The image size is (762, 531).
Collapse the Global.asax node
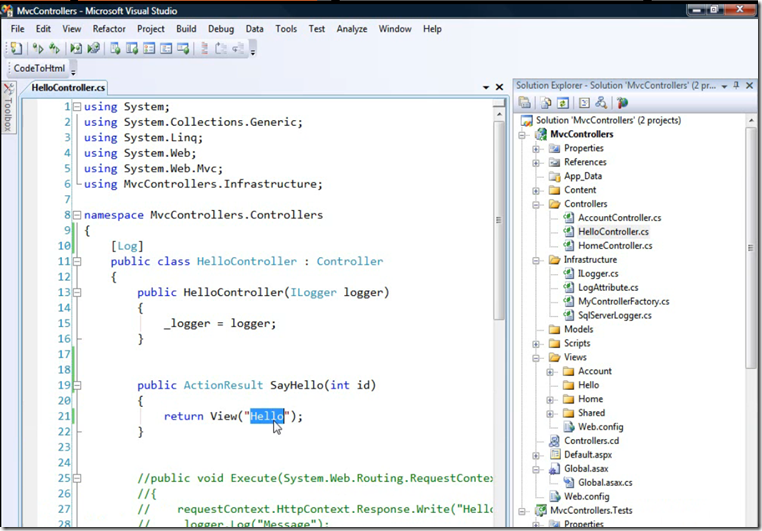[536, 469]
